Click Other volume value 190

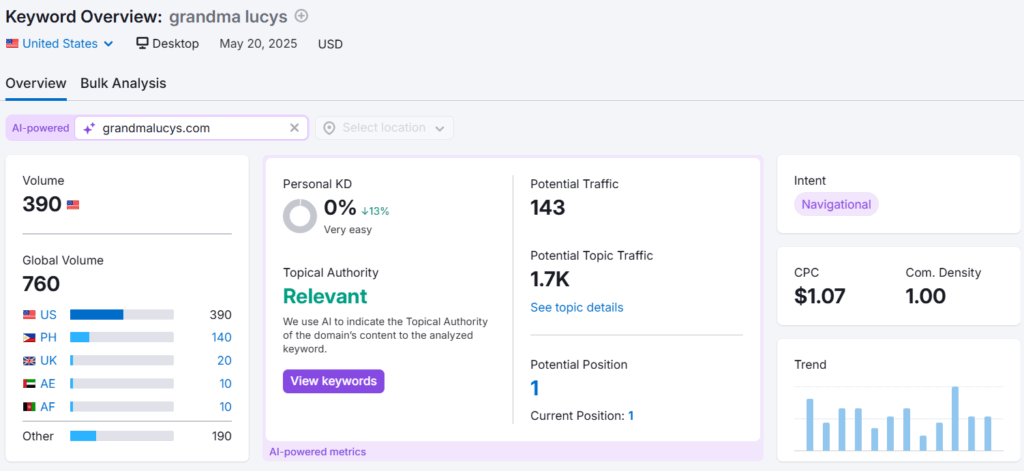coord(222,436)
